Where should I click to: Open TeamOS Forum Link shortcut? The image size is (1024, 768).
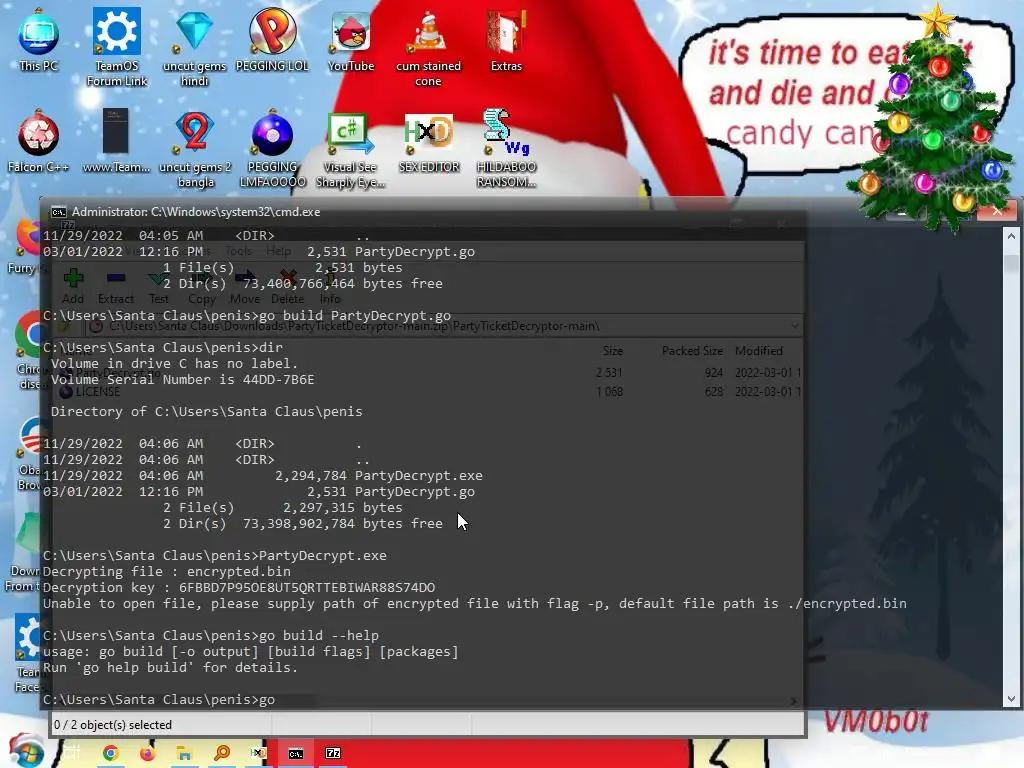tap(117, 47)
